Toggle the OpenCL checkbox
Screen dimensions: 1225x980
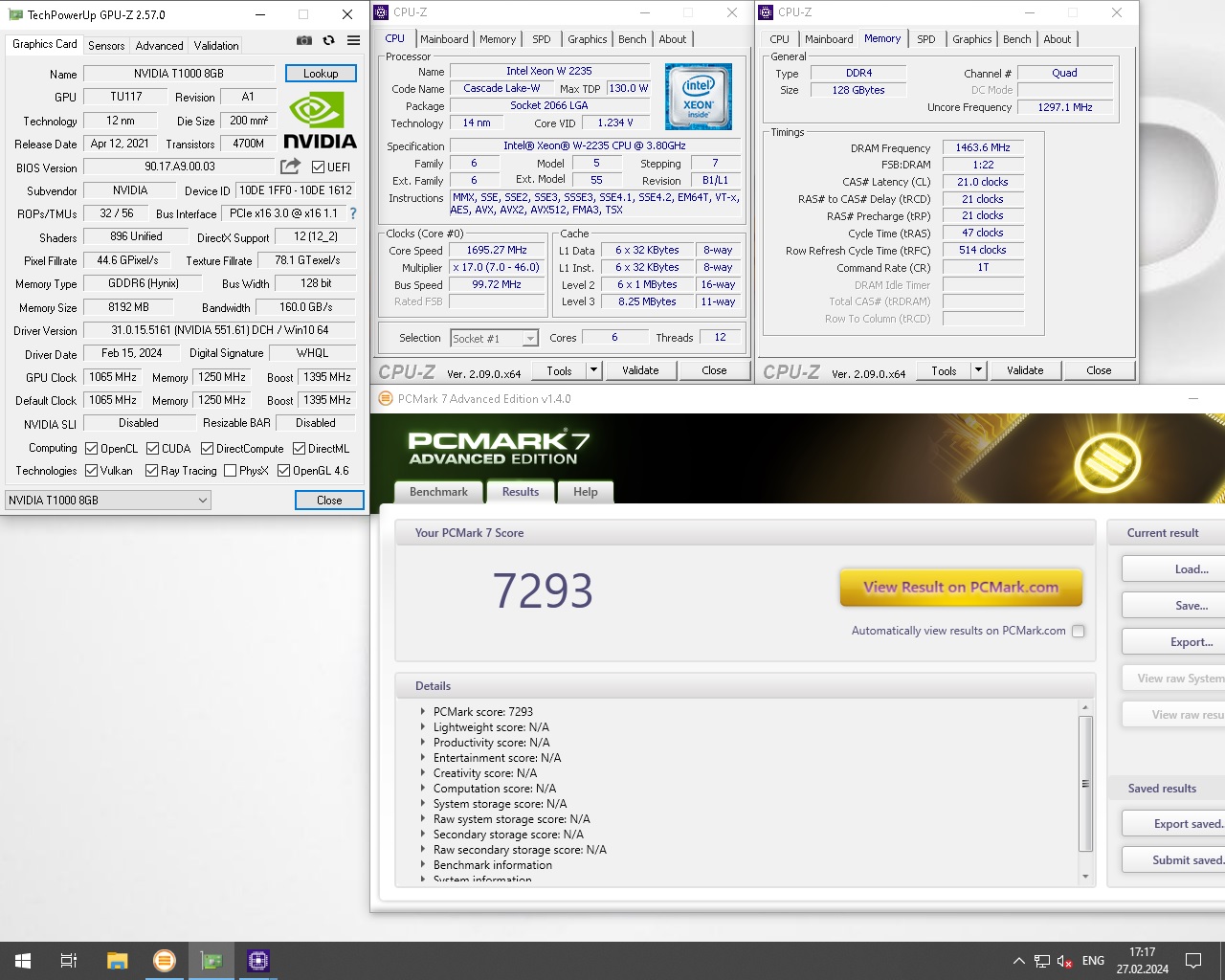[x=91, y=448]
